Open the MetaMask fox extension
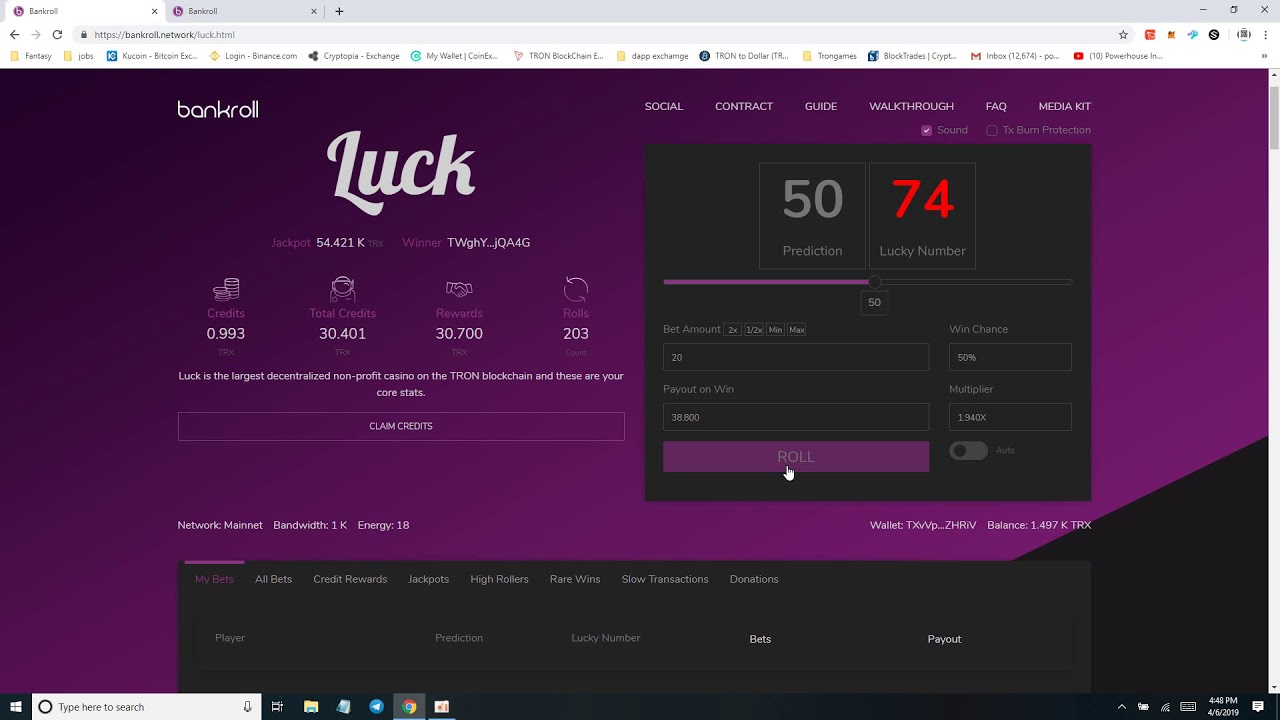 1171,34
